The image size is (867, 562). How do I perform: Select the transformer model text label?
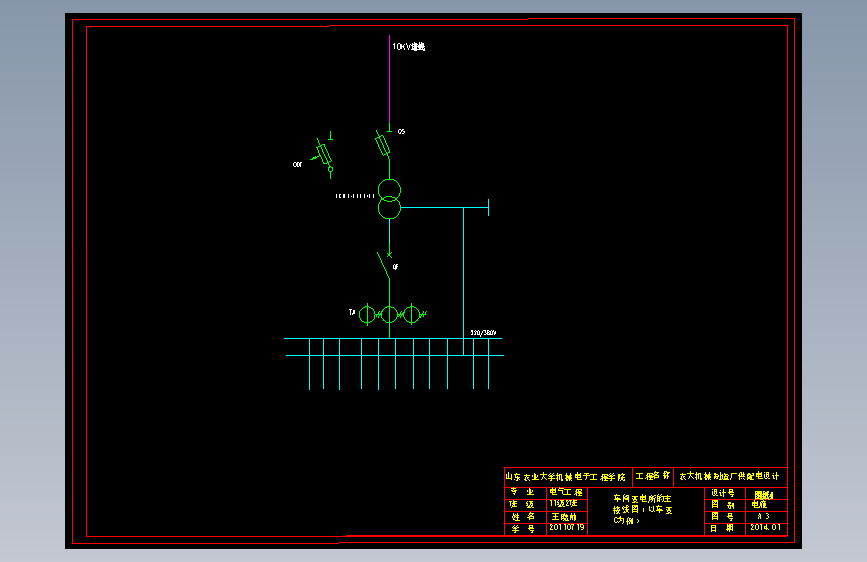pos(354,196)
